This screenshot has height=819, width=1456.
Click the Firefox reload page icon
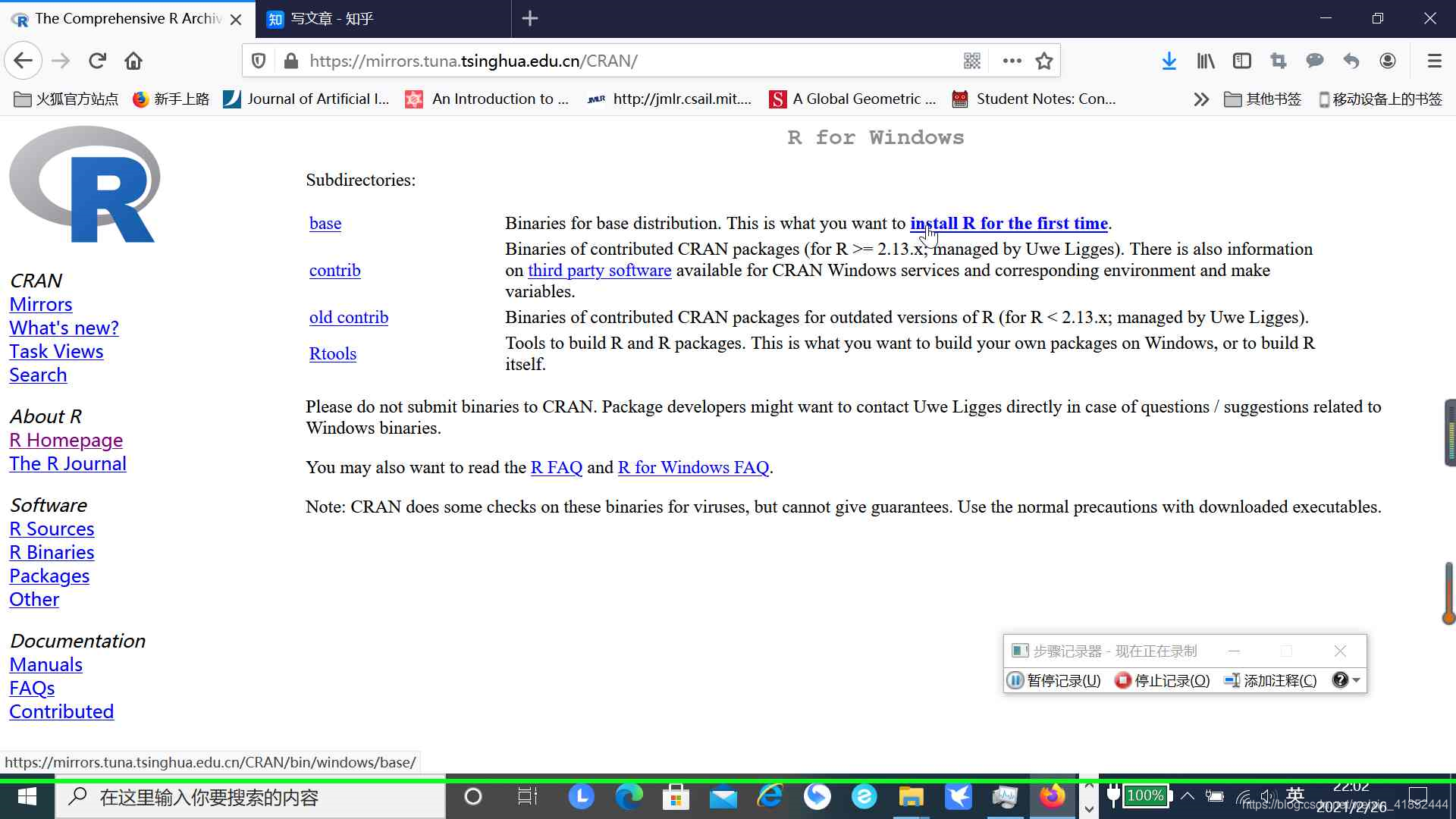97,61
